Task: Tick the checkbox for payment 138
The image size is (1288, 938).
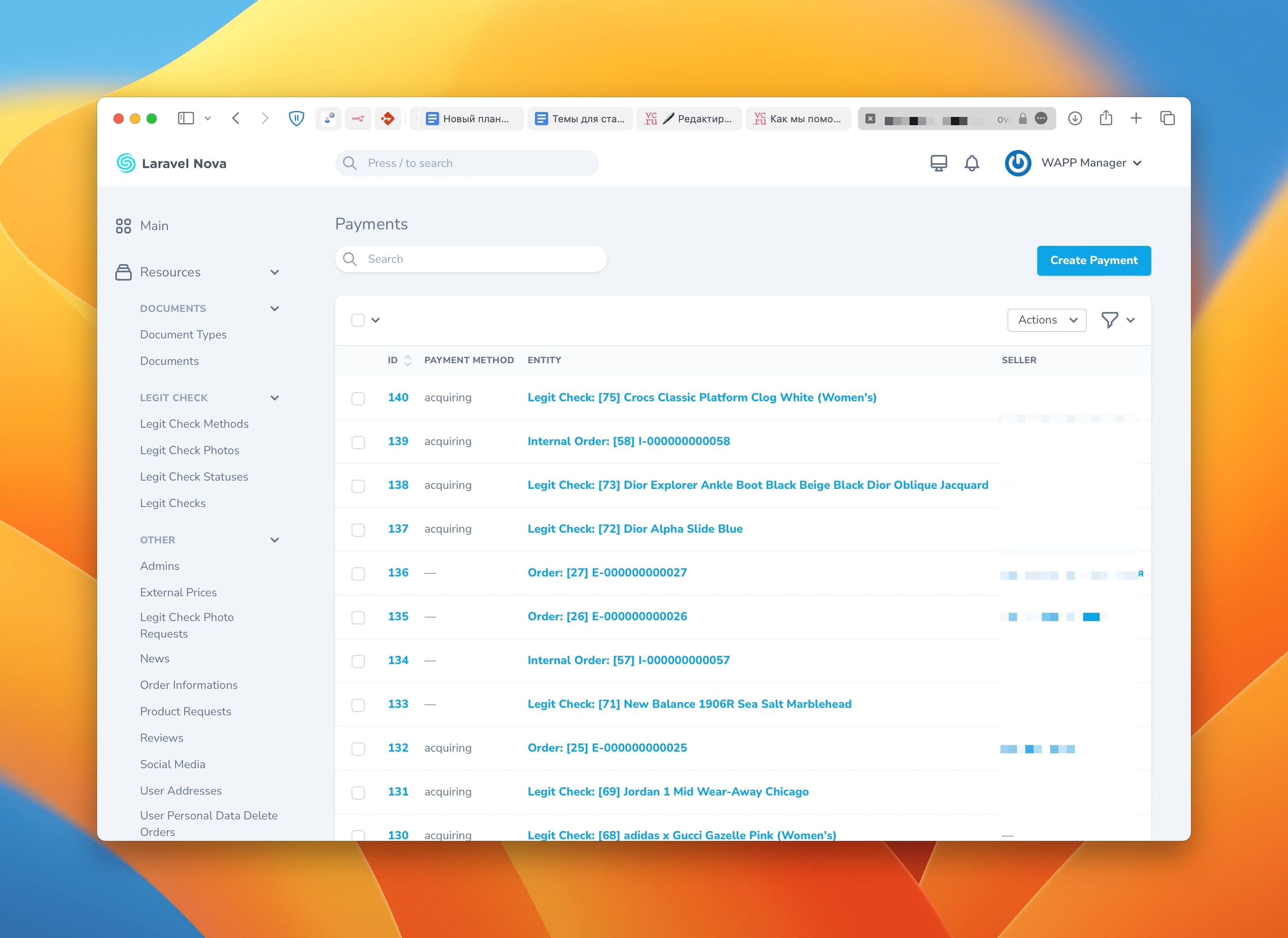Action: pos(358,486)
